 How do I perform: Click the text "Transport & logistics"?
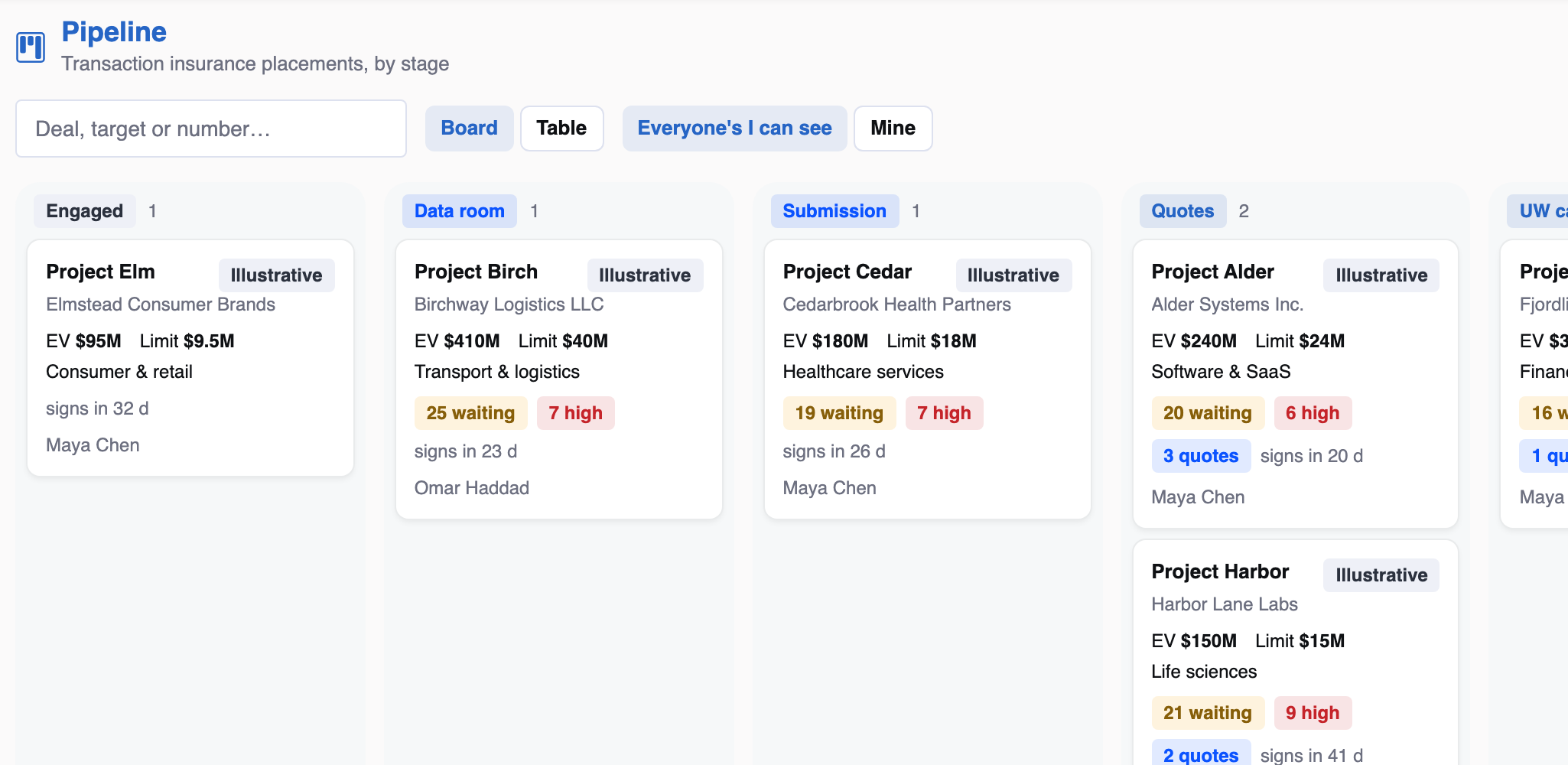click(x=497, y=372)
